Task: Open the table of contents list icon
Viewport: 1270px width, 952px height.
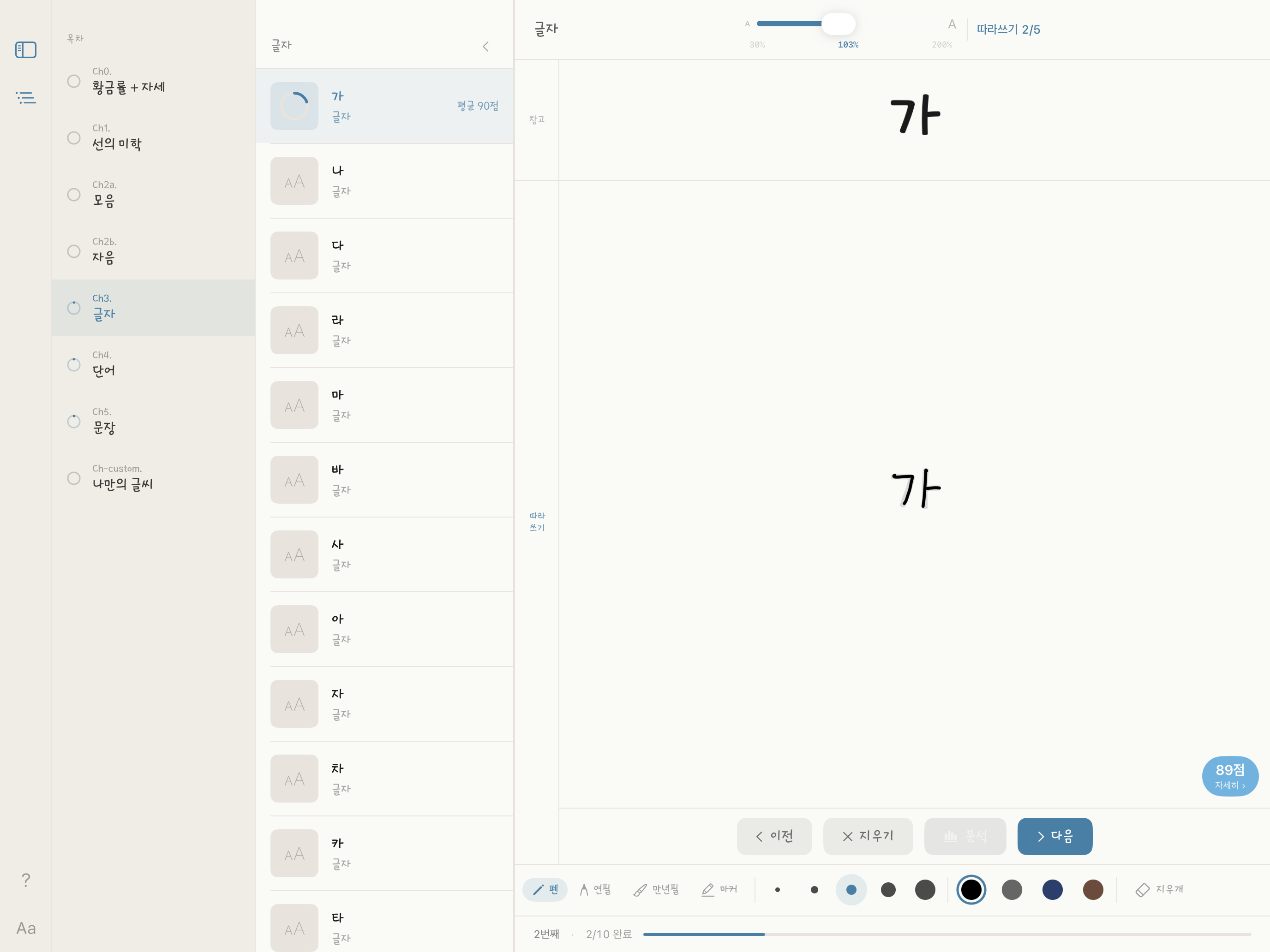Action: click(26, 98)
